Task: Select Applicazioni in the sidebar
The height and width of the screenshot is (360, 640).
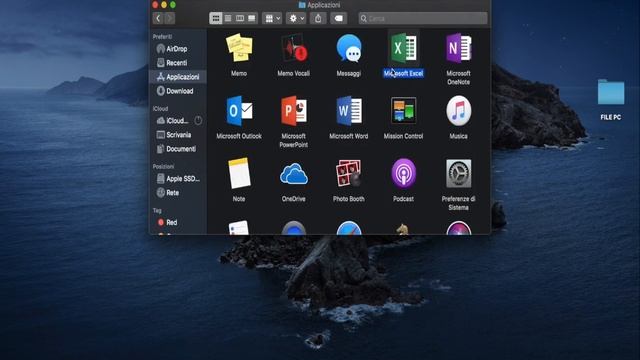Action: click(178, 77)
